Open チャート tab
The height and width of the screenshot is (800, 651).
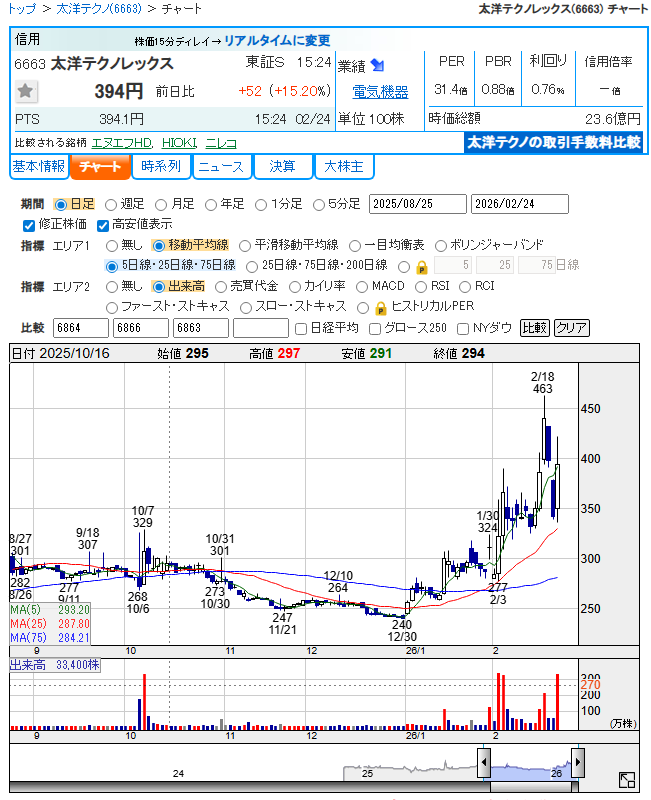click(x=100, y=167)
